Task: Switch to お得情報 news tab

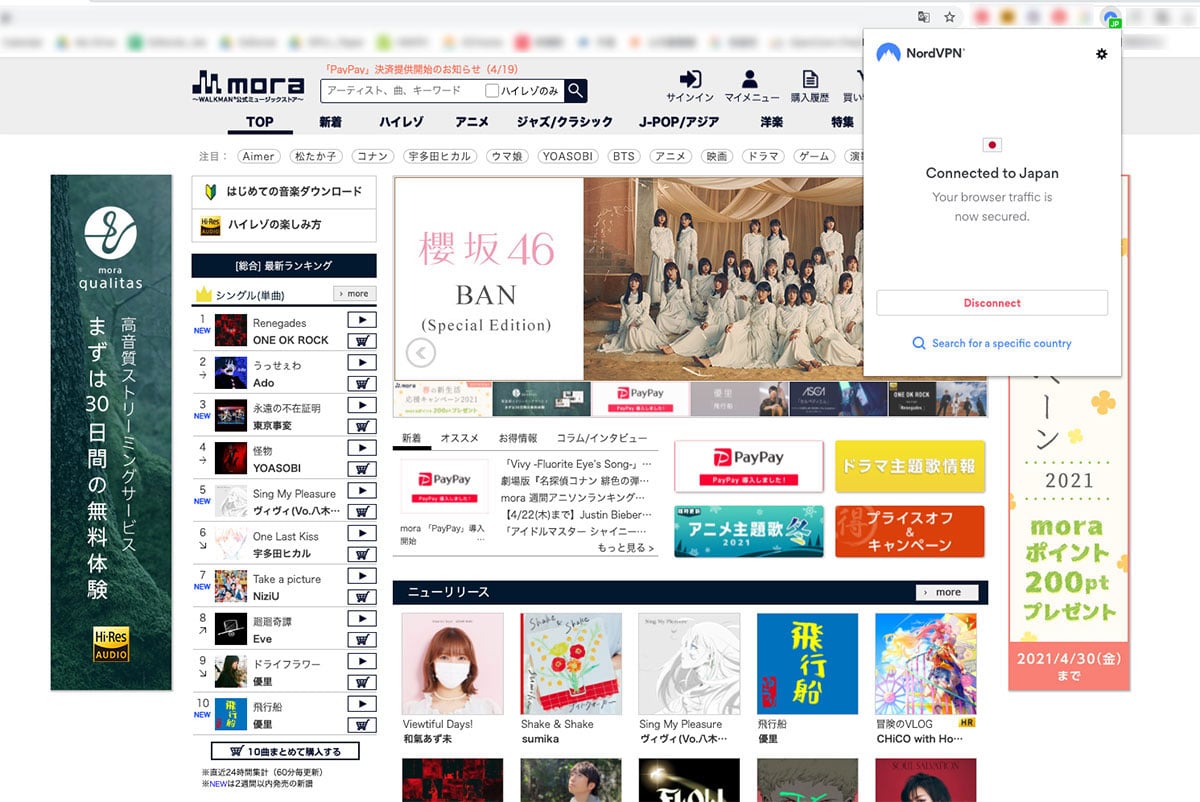Action: click(x=518, y=438)
